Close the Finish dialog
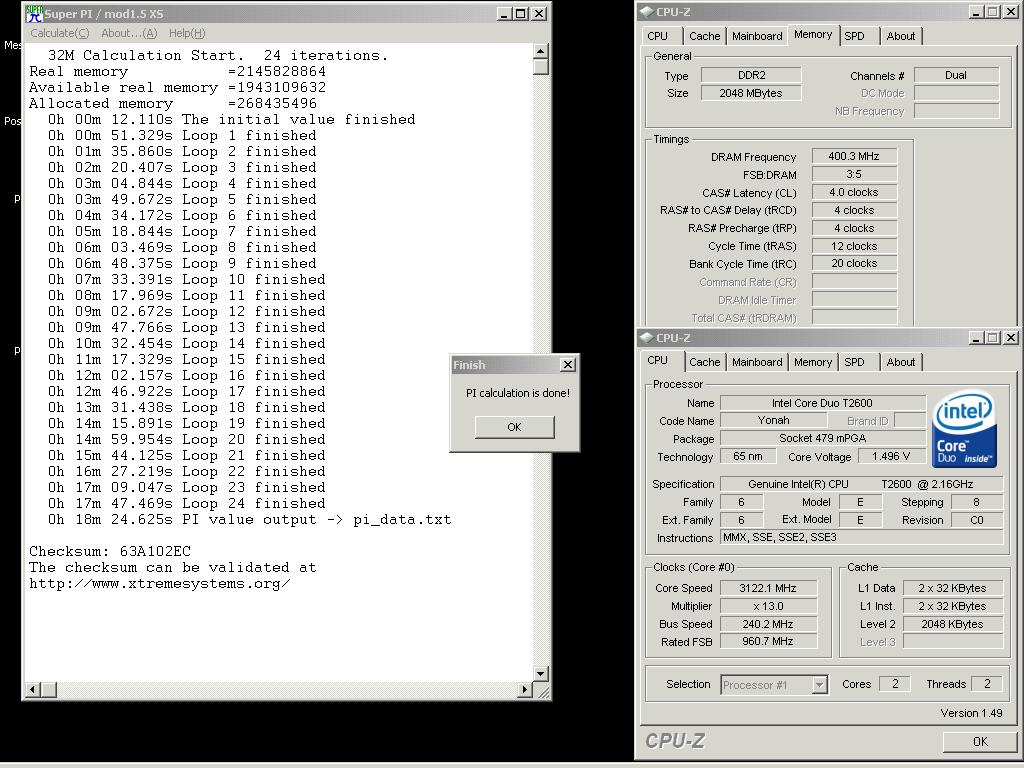 568,364
